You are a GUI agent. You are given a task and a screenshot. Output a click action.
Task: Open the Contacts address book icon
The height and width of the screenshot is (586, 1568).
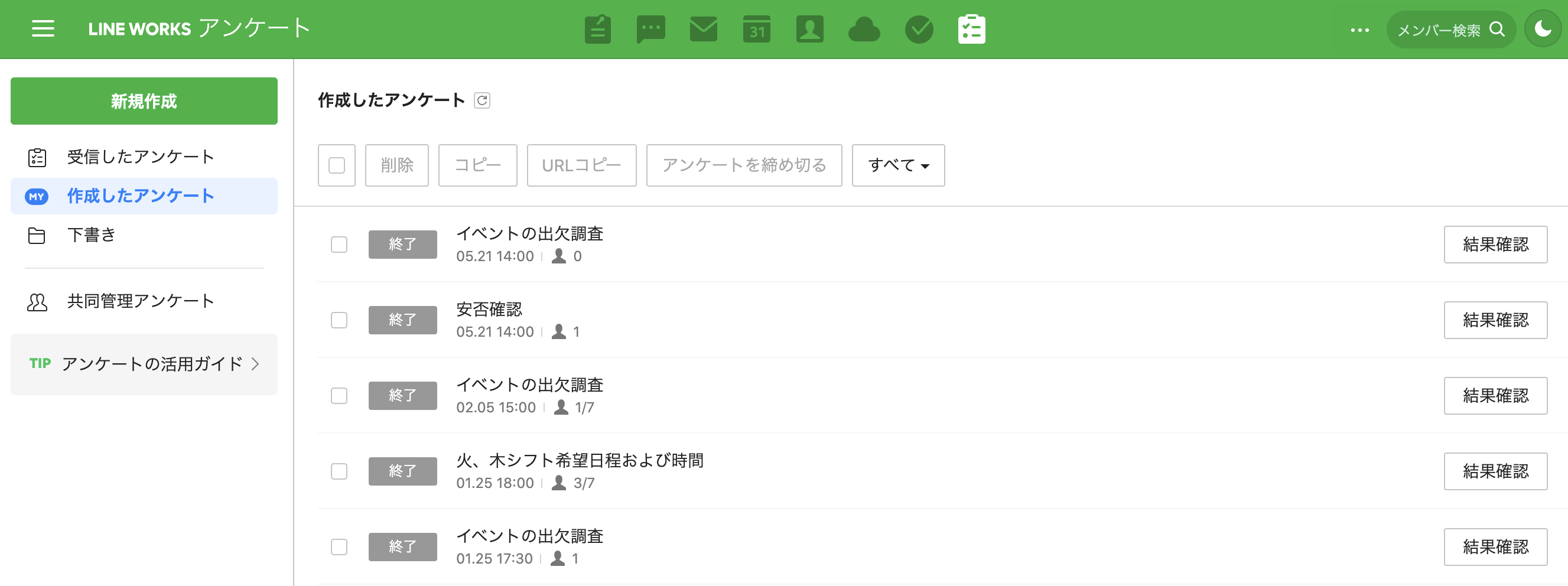809,29
